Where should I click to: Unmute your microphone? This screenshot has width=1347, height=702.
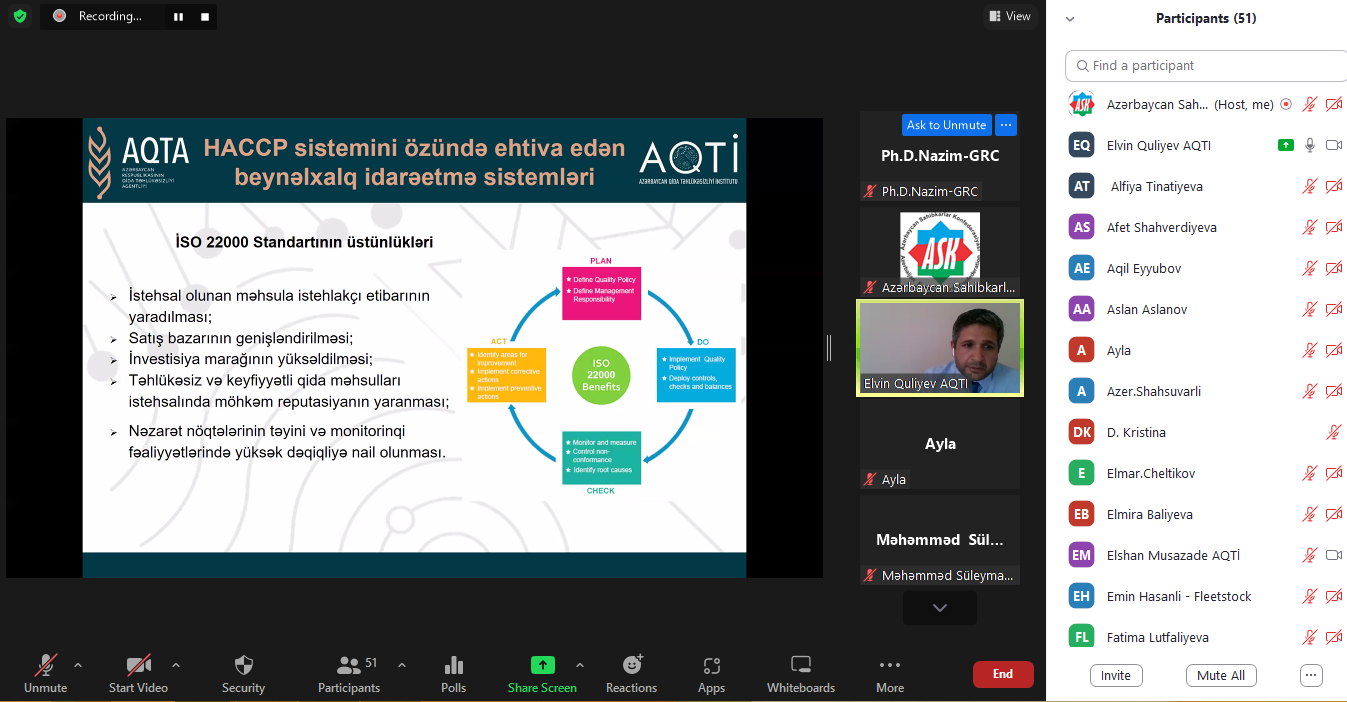click(x=45, y=673)
